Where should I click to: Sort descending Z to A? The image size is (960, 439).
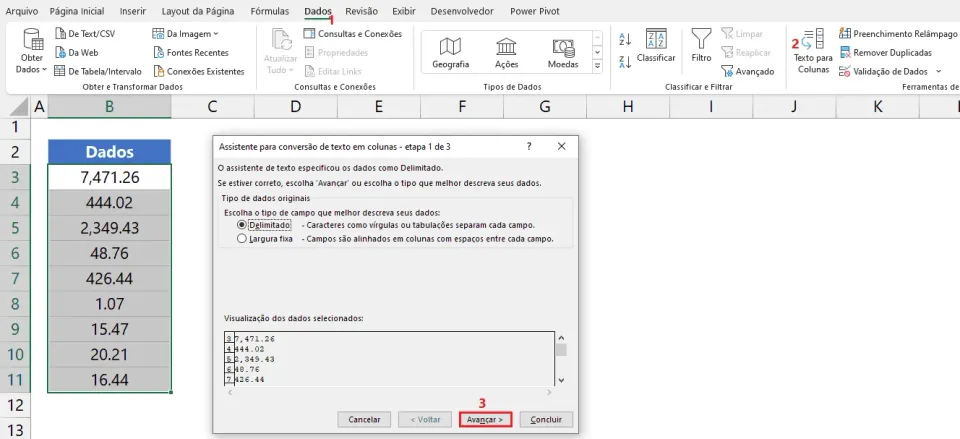(x=625, y=61)
